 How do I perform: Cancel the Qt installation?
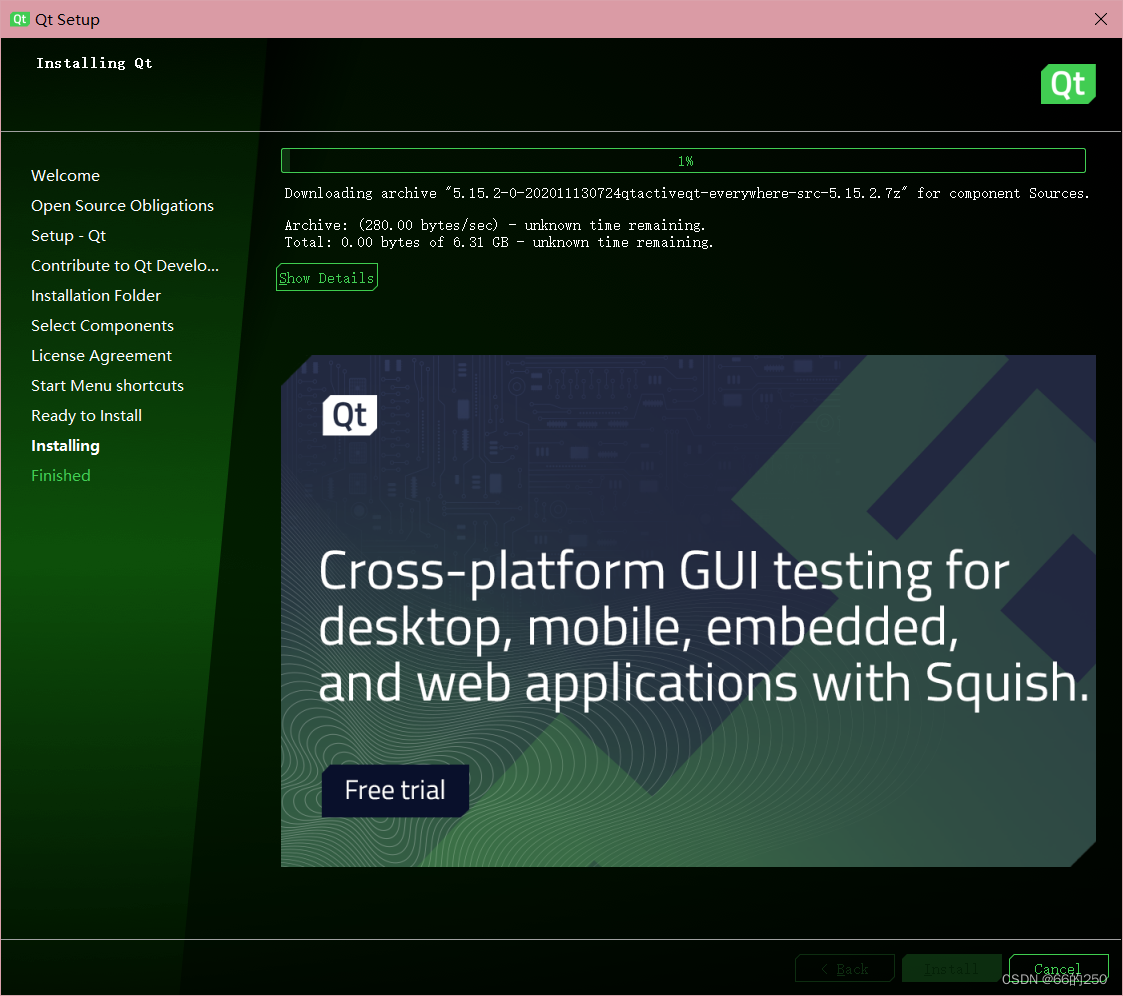coord(1059,968)
